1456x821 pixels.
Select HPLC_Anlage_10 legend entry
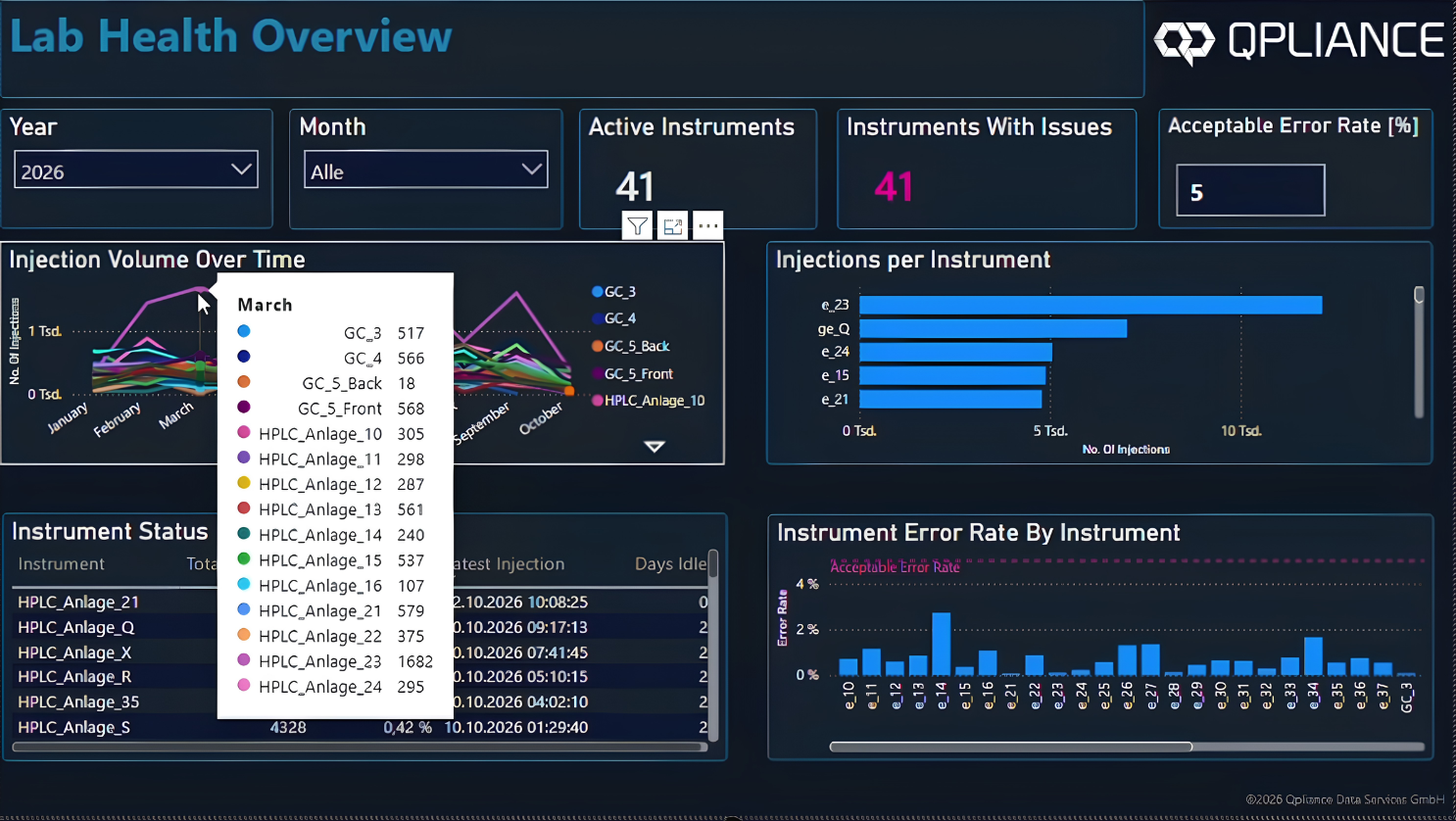tap(649, 400)
